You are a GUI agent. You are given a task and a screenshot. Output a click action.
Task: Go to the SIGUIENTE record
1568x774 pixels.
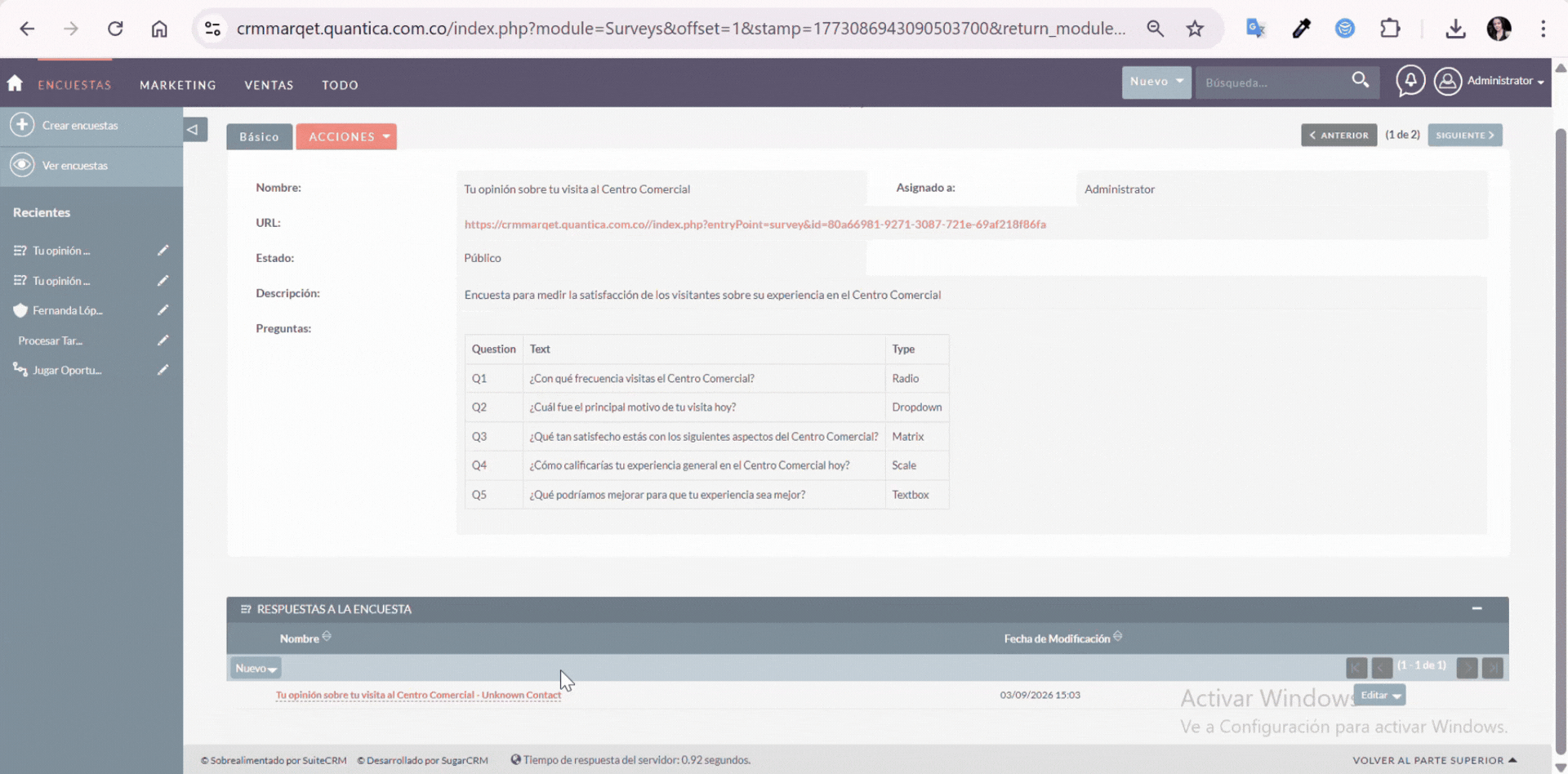[1464, 136]
